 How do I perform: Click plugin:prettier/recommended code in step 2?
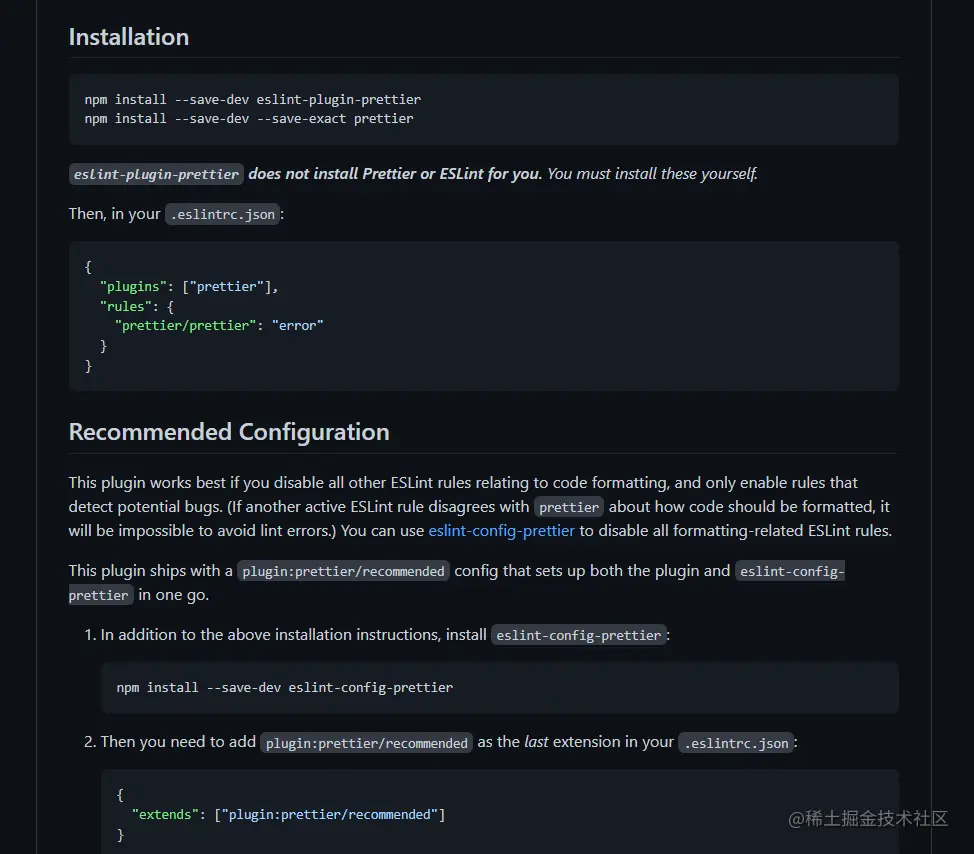click(x=366, y=743)
